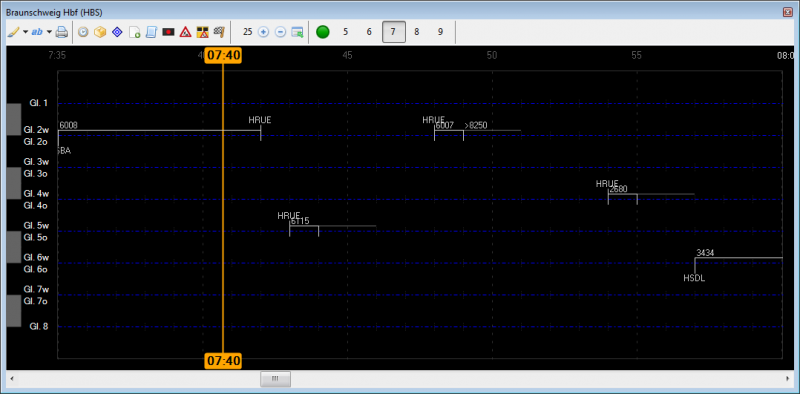Click the Gl. 5o track label
The image size is (800, 394).
[x=36, y=237]
